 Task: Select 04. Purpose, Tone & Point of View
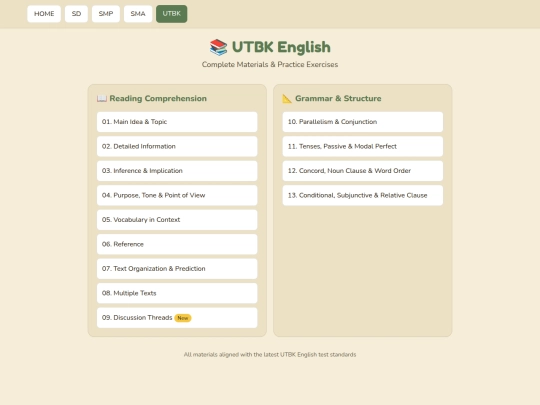point(177,195)
